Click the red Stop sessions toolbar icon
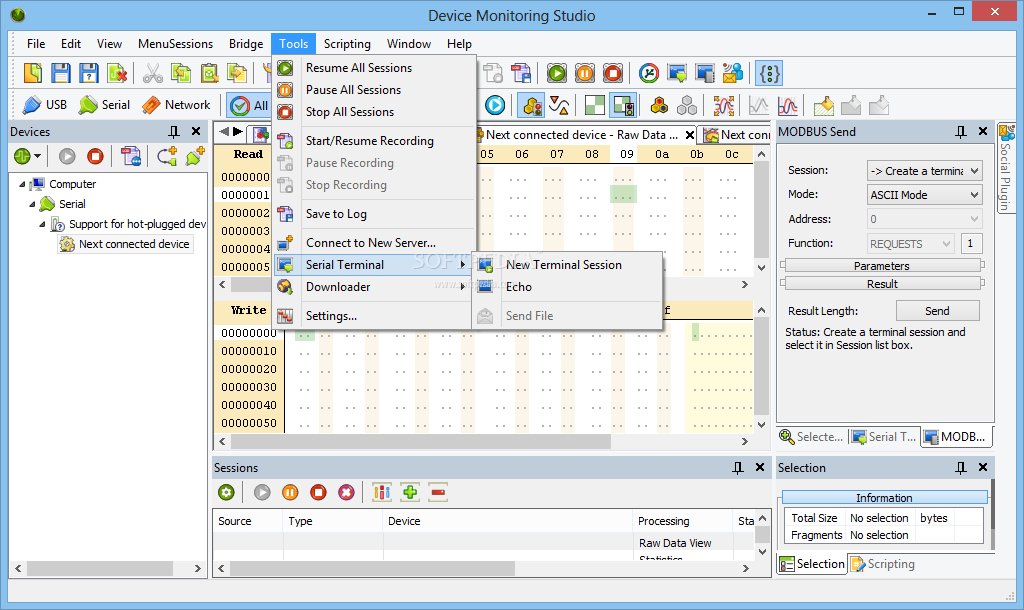Image resolution: width=1024 pixels, height=610 pixels. point(613,73)
